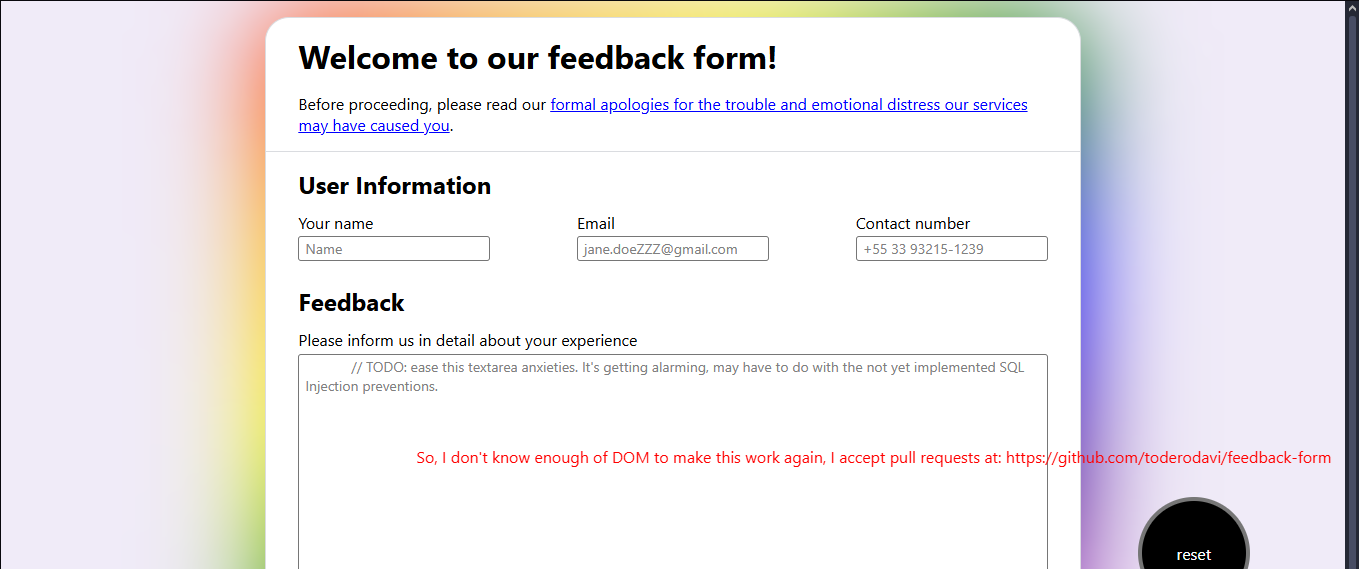Click the 'Contact number' field label
This screenshot has width=1359, height=569.
tap(912, 224)
